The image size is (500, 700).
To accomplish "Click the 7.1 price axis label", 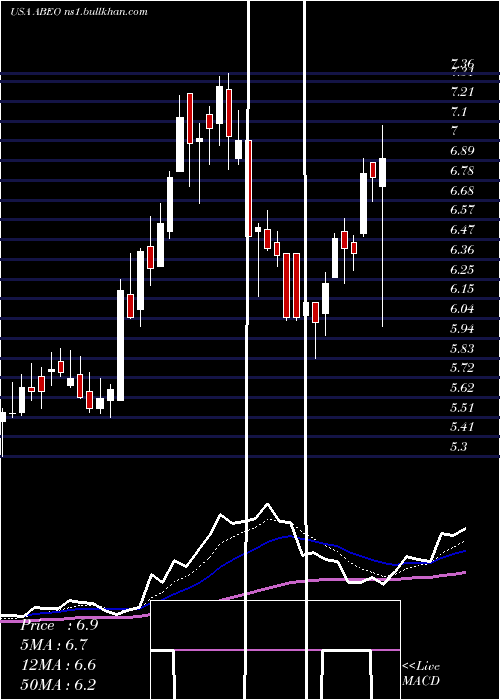I will coord(459,112).
